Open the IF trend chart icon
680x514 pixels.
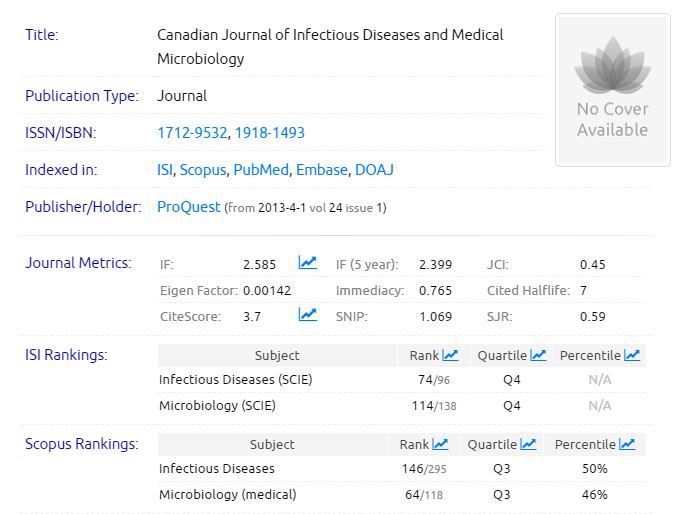tap(307, 264)
